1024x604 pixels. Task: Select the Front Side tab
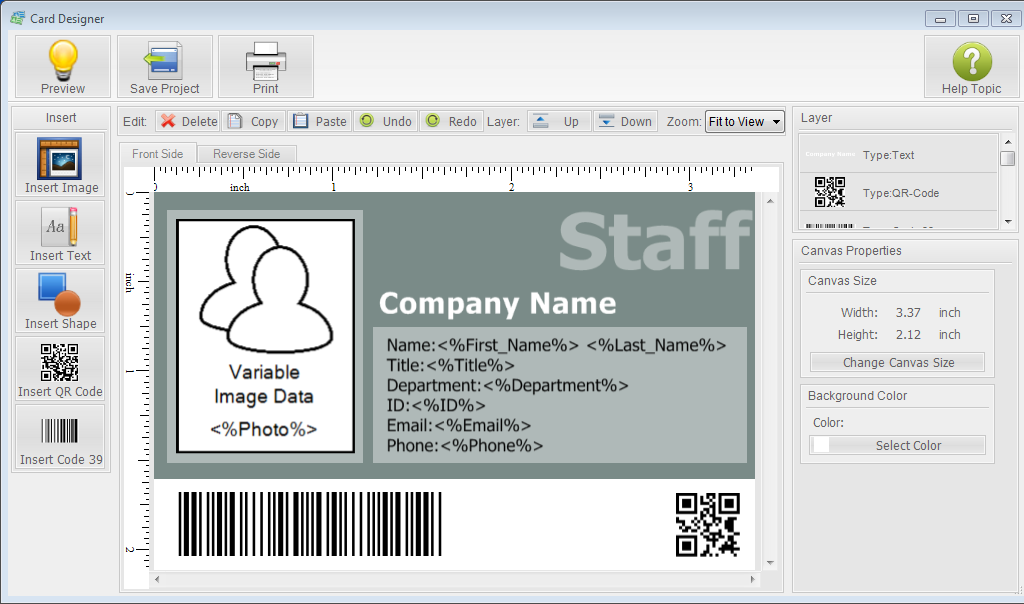pyautogui.click(x=157, y=154)
